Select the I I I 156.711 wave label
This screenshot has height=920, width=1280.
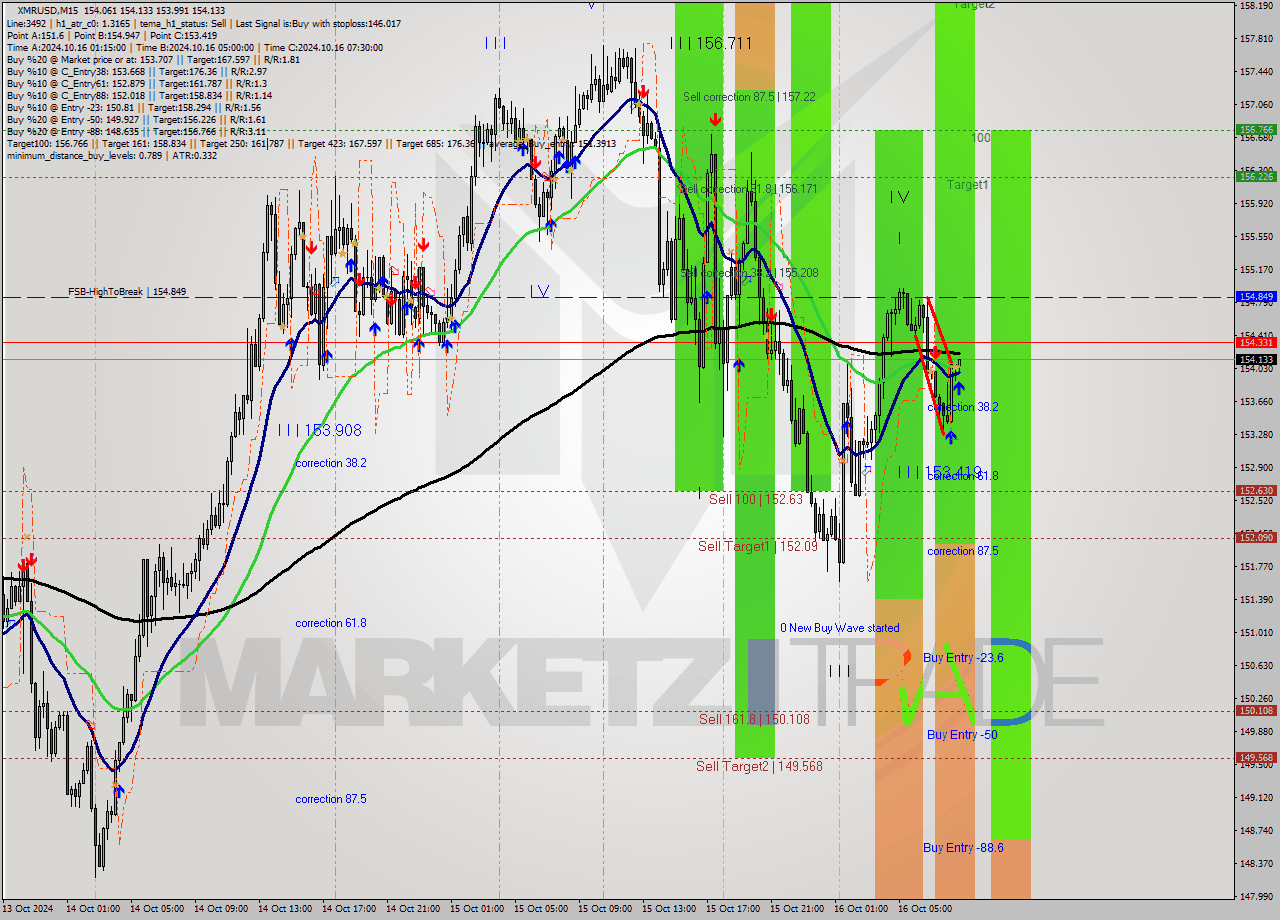[710, 43]
